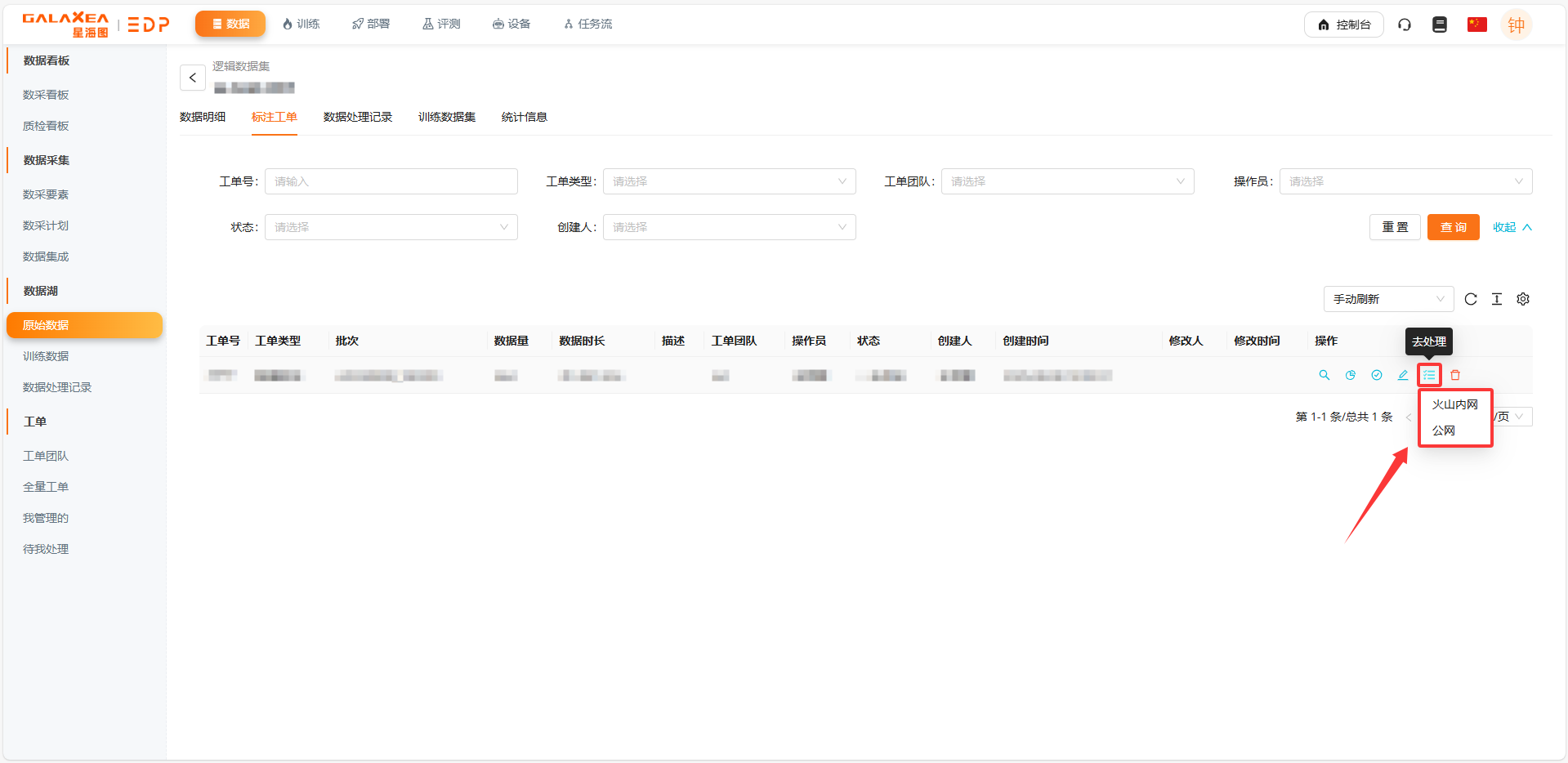
Task: Collapse filters with the 收起 link
Action: click(x=1511, y=227)
